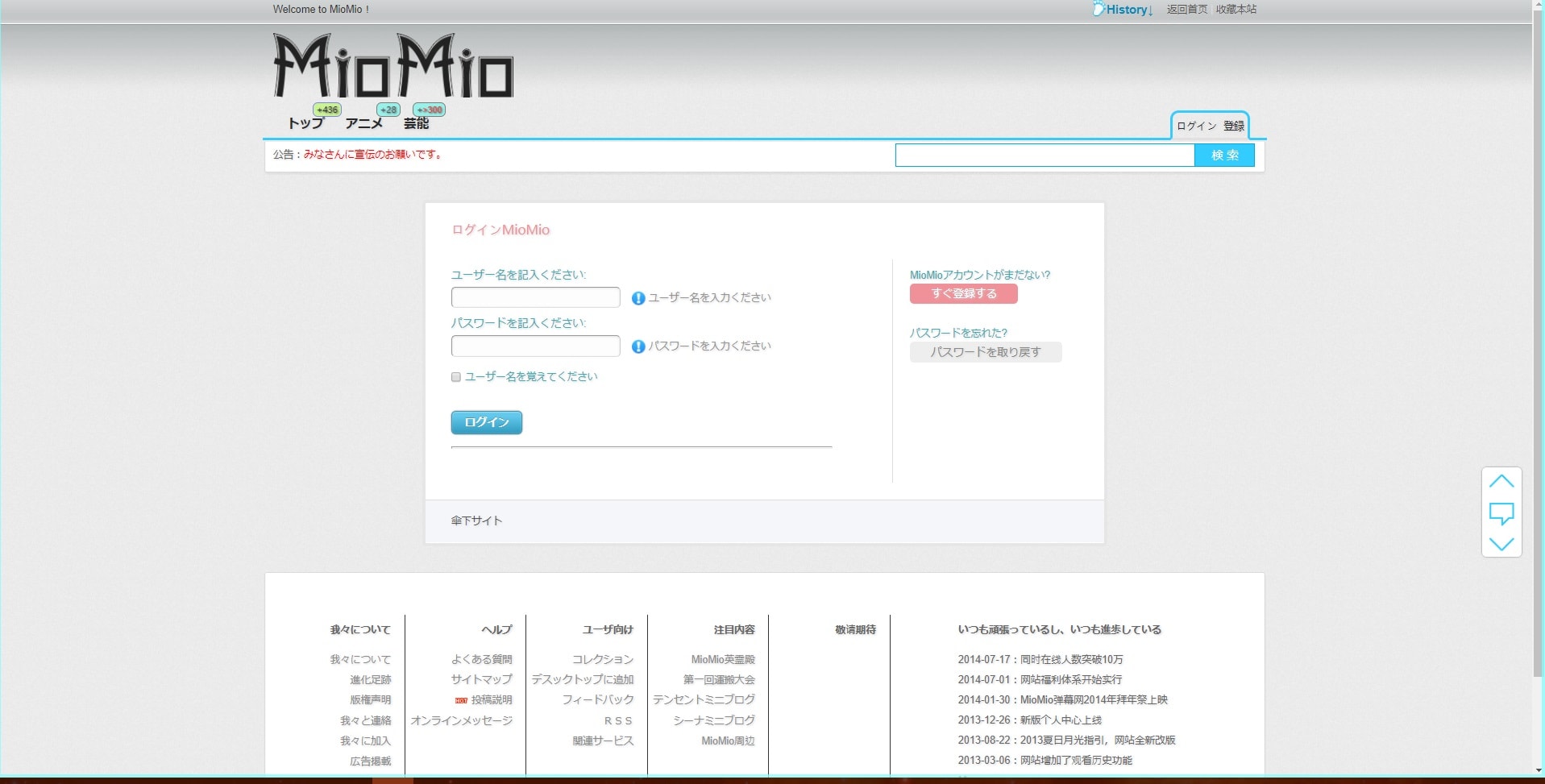Viewport: 1545px width, 784px height.
Task: Click the +>300 badge above 芸能
Action: (x=430, y=110)
